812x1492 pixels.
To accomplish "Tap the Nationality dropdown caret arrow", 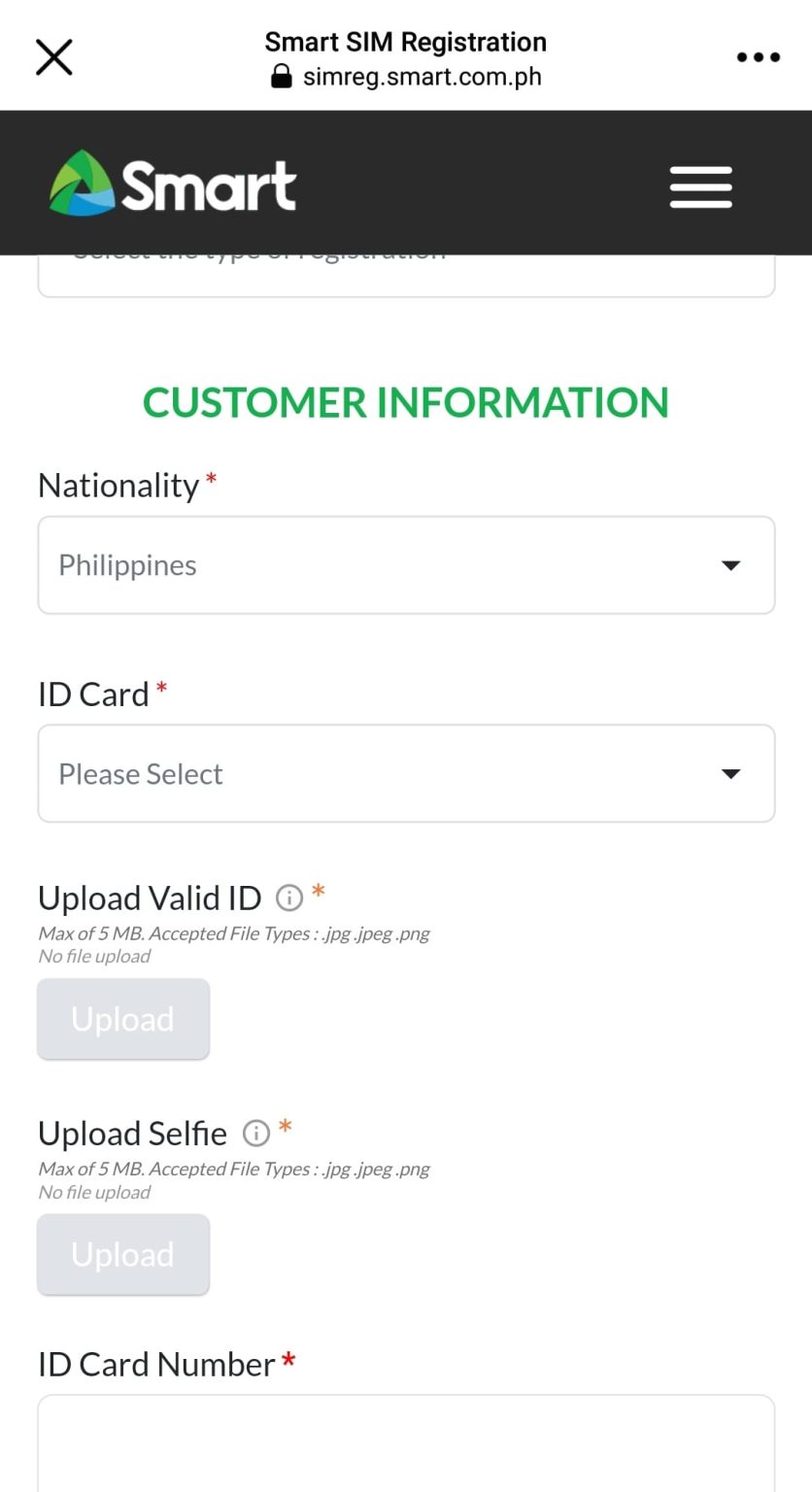I will [730, 565].
